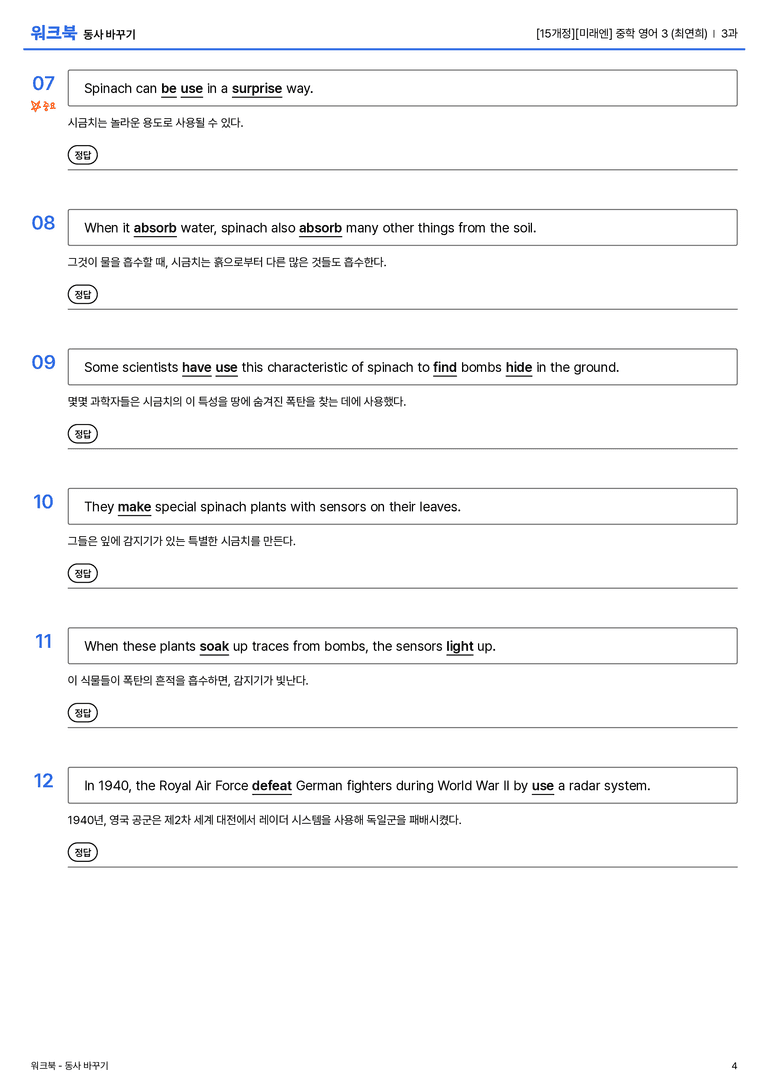Click the first underlined absorb in question 08
This screenshot has width=768, height=1087.
[155, 228]
